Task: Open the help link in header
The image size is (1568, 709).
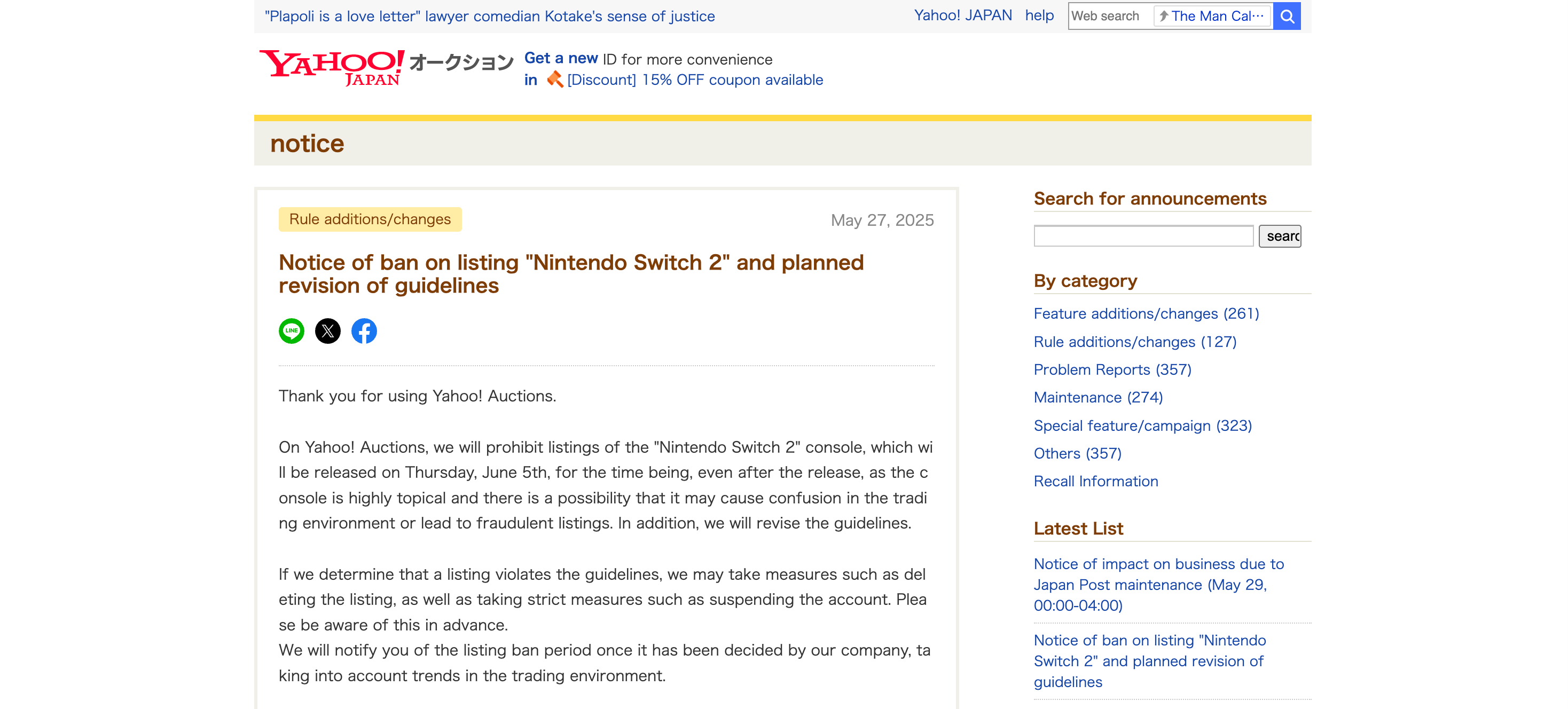Action: (1039, 15)
